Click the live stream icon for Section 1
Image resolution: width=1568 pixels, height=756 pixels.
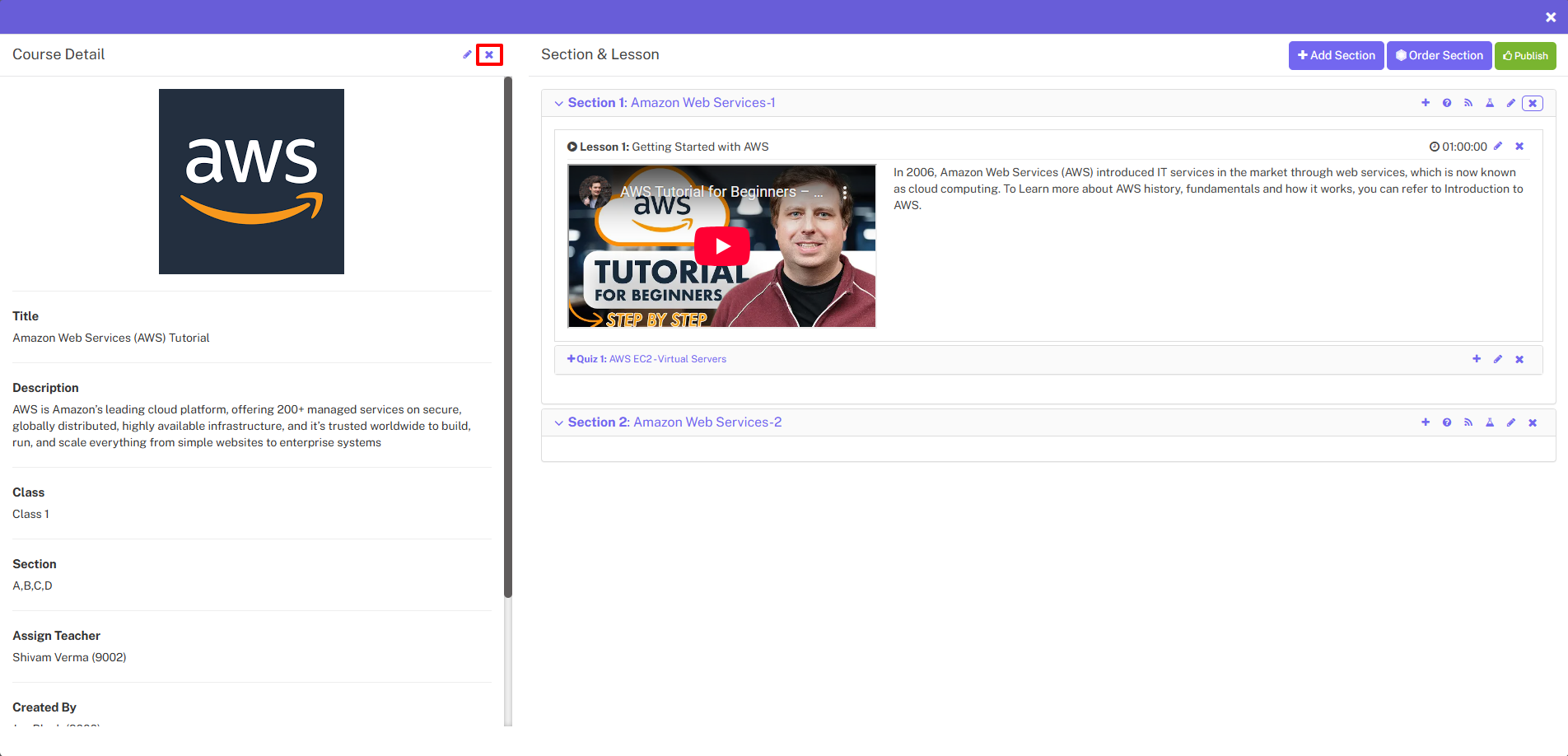click(1468, 102)
